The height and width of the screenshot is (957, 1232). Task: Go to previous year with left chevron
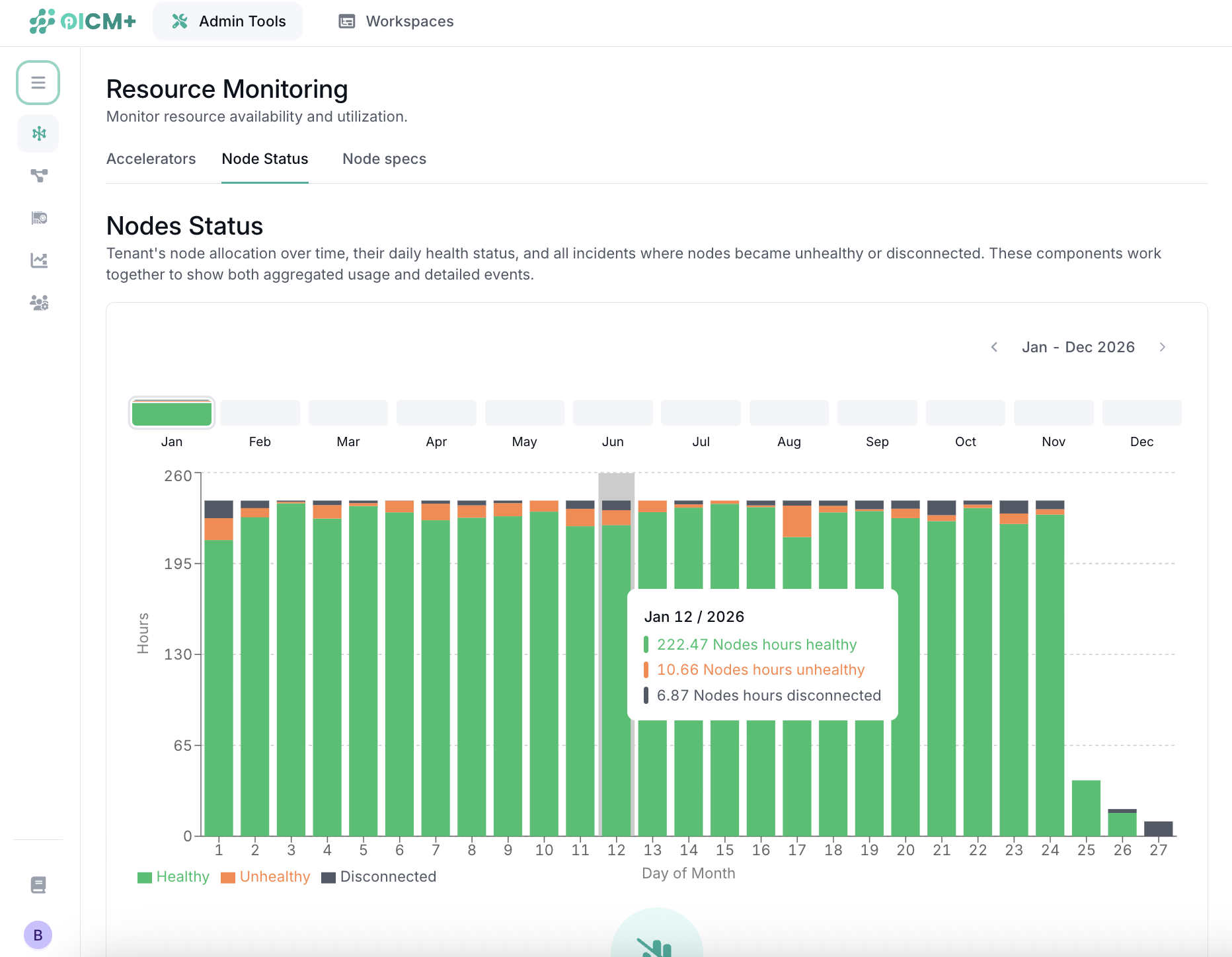pos(994,346)
